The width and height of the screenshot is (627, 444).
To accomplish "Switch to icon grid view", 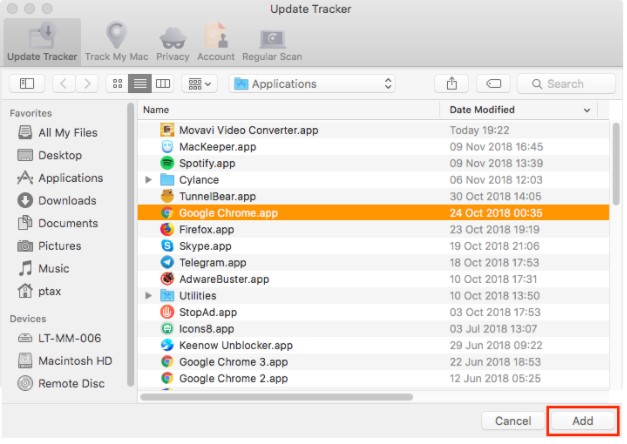I will [x=117, y=84].
